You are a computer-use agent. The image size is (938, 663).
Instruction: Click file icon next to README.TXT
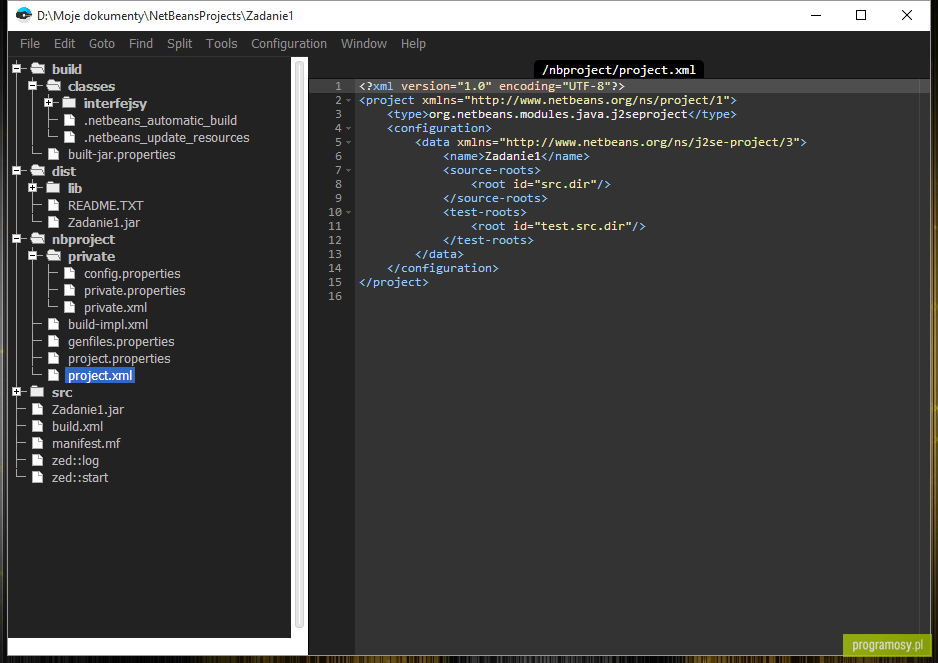pos(53,205)
